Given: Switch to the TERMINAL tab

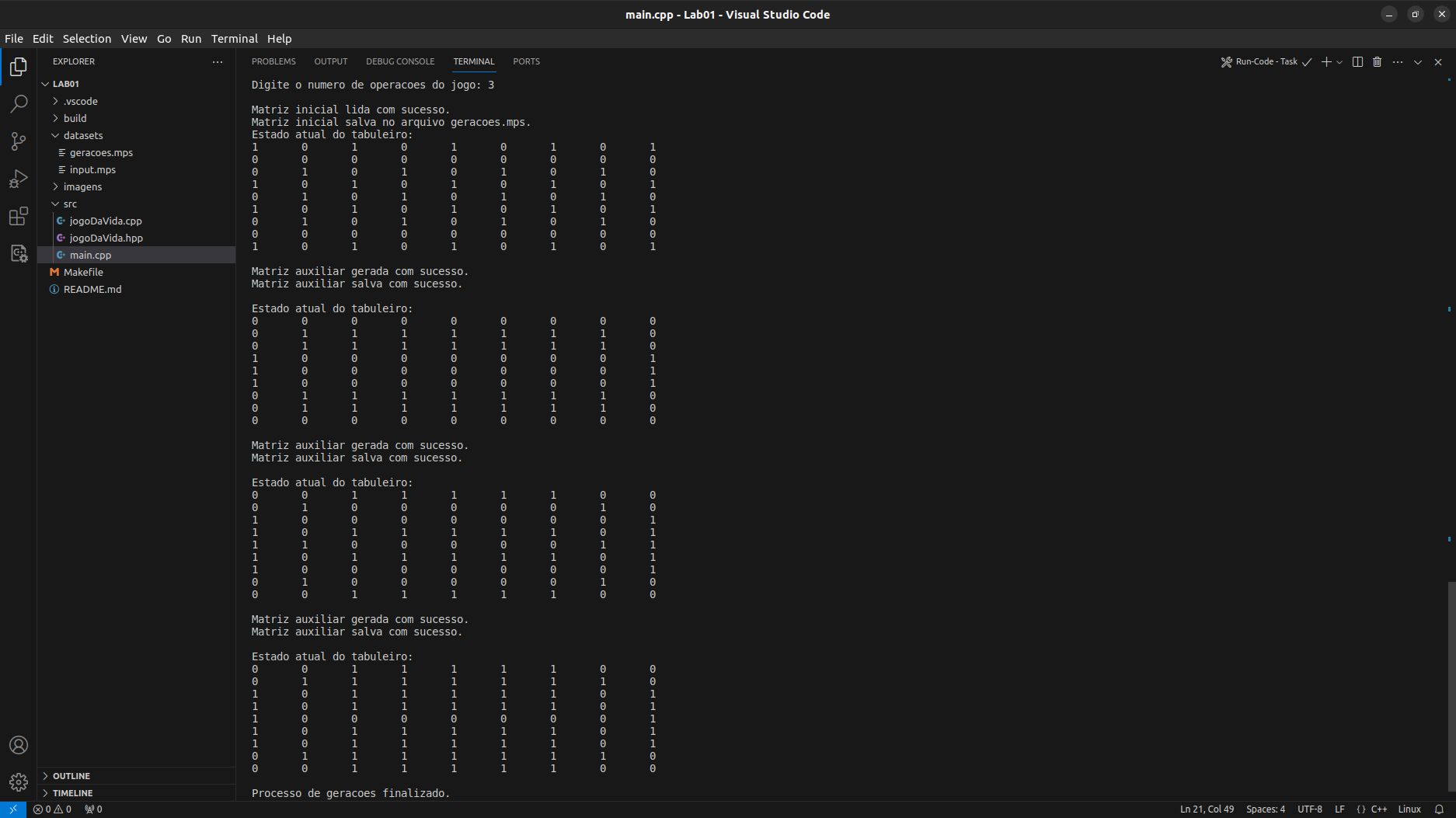Looking at the screenshot, I should pyautogui.click(x=474, y=61).
